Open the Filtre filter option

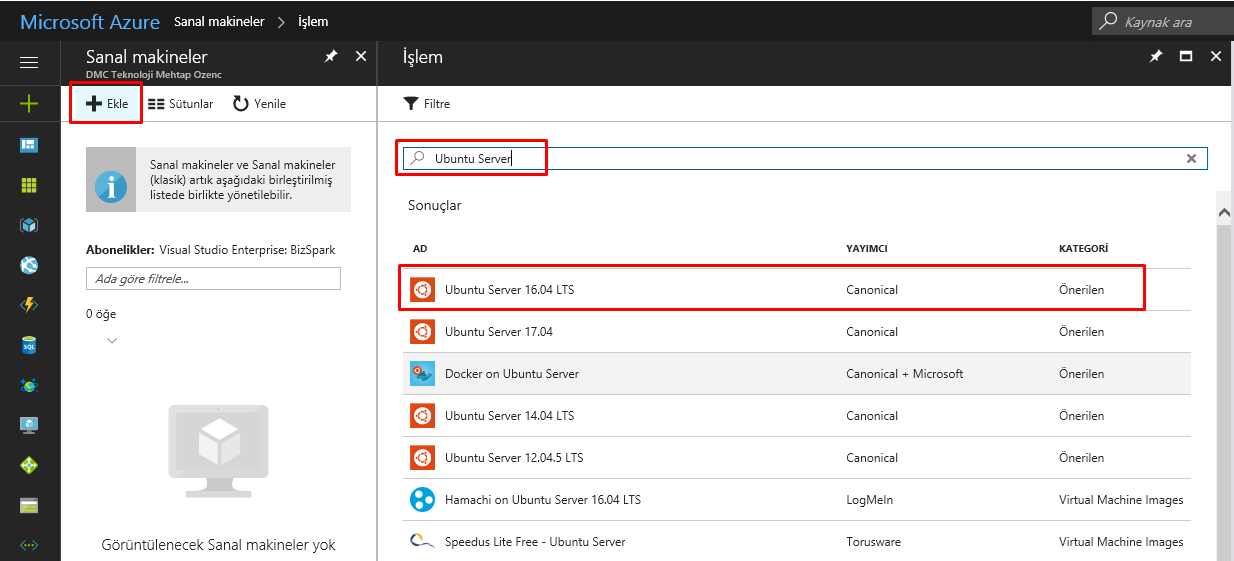427,104
